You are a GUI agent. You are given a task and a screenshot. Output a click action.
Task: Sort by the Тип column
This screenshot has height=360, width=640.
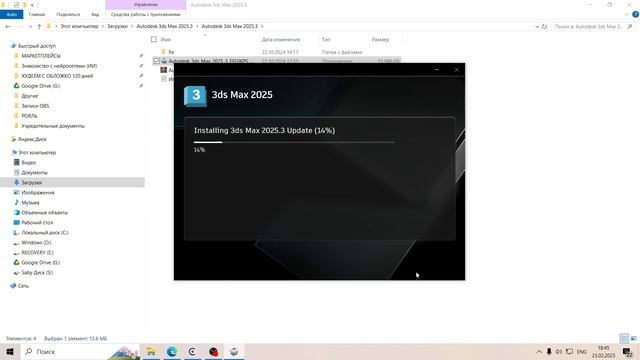[x=326, y=40]
